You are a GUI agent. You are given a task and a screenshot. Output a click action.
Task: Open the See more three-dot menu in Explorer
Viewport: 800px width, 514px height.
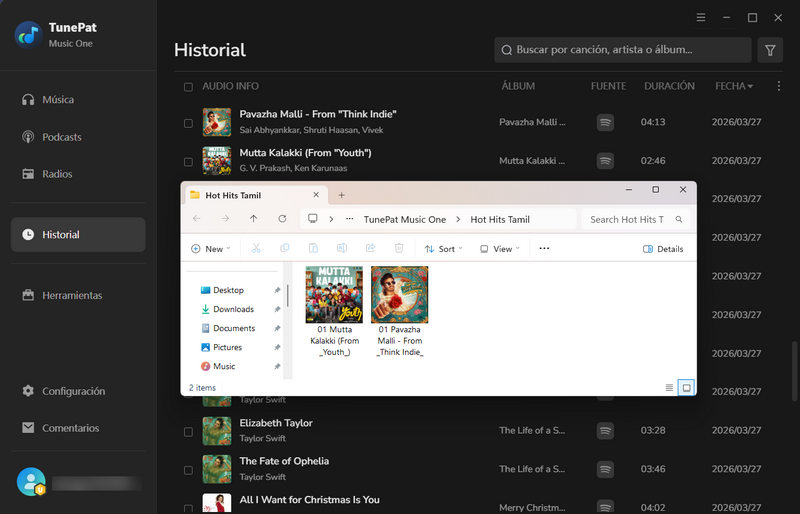point(544,249)
